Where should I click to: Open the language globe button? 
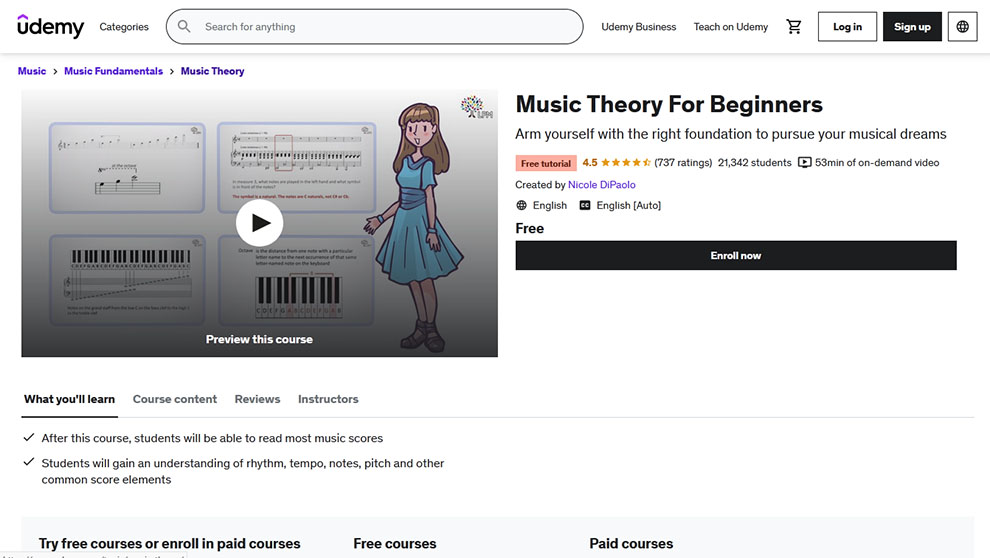pyautogui.click(x=962, y=27)
